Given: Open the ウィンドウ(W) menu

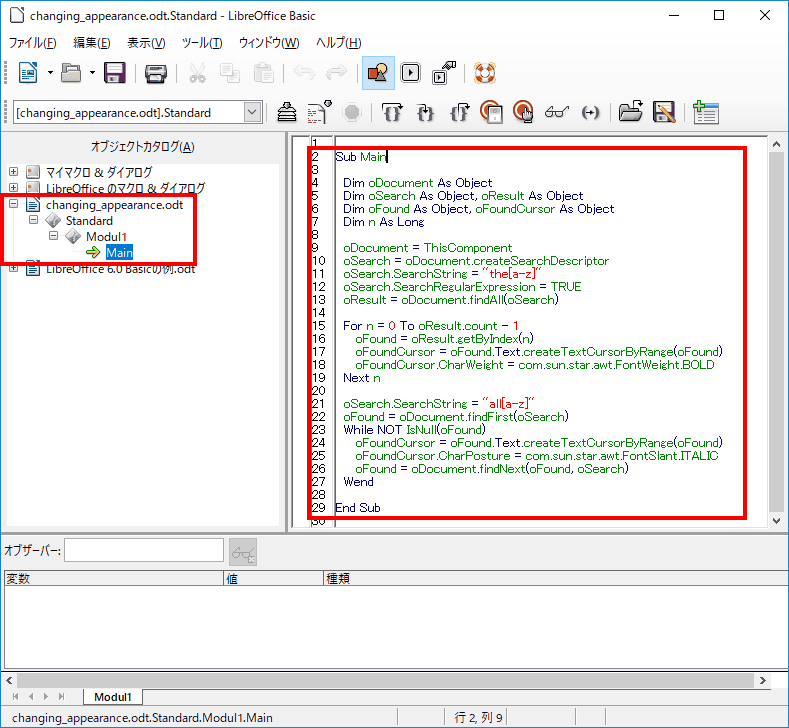Looking at the screenshot, I should [x=269, y=43].
